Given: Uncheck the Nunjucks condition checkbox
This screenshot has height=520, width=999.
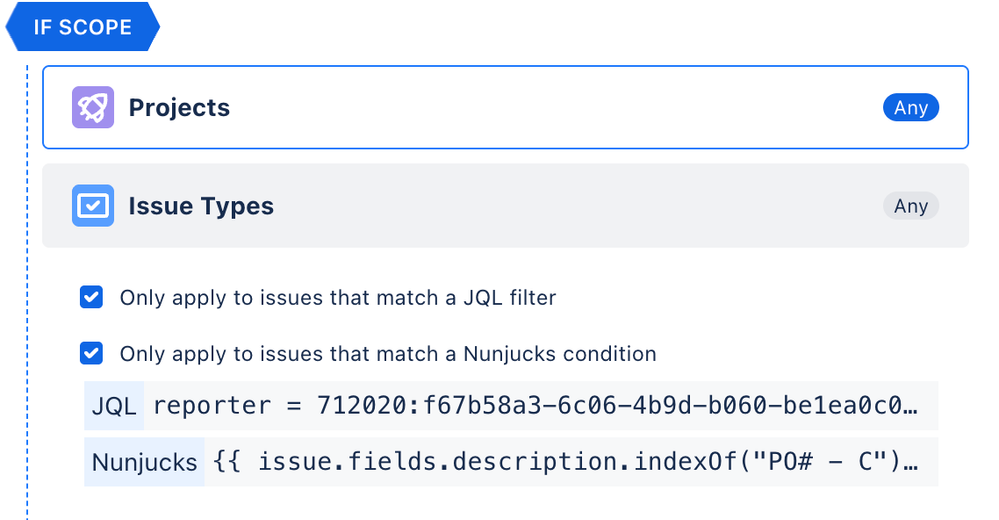Looking at the screenshot, I should [x=91, y=353].
